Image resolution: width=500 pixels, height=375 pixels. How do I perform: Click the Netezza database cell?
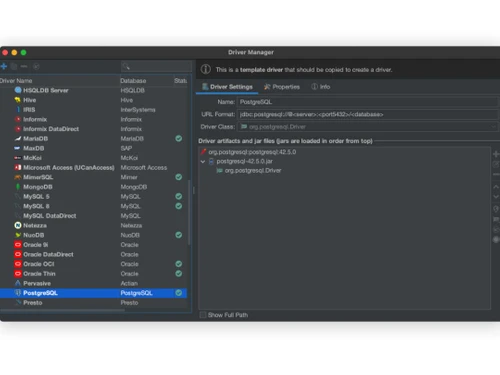point(131,225)
